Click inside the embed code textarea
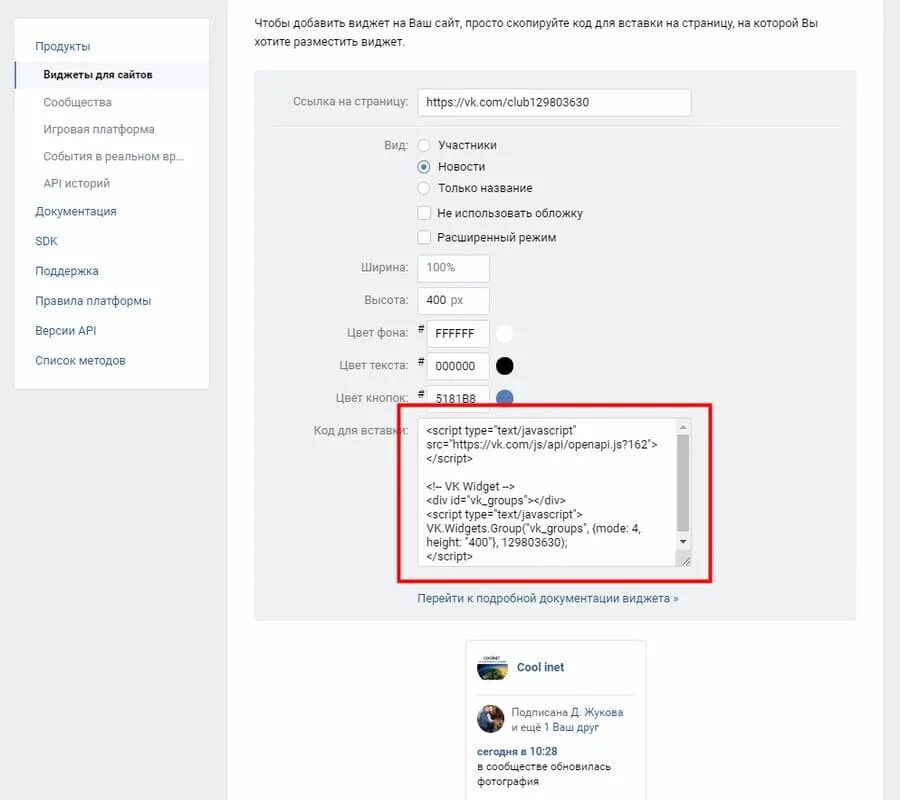The image size is (900, 800). (547, 492)
